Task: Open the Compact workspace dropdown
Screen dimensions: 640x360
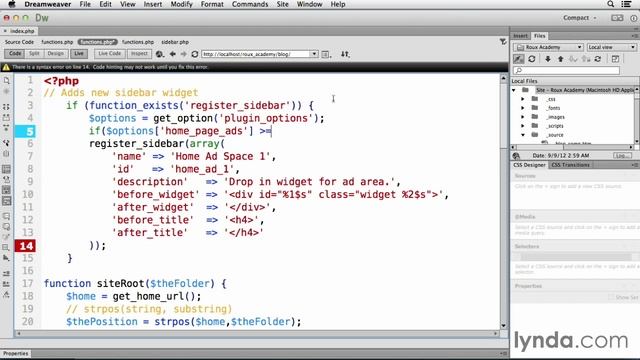Action: (x=580, y=18)
